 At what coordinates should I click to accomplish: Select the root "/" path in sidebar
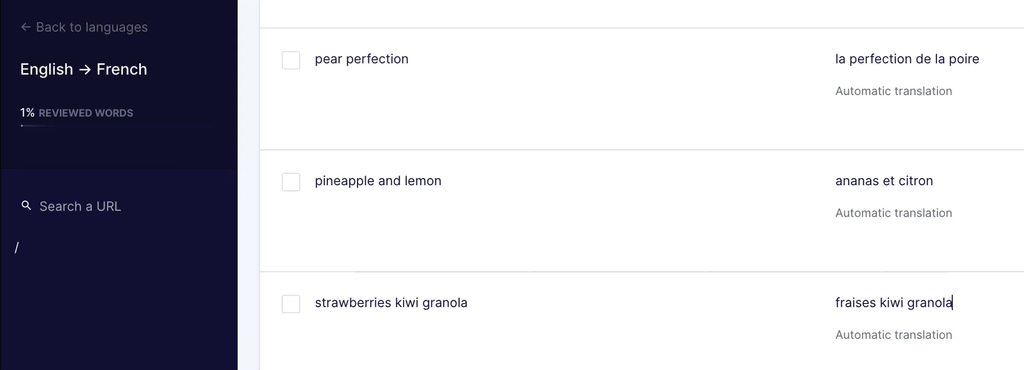17,247
